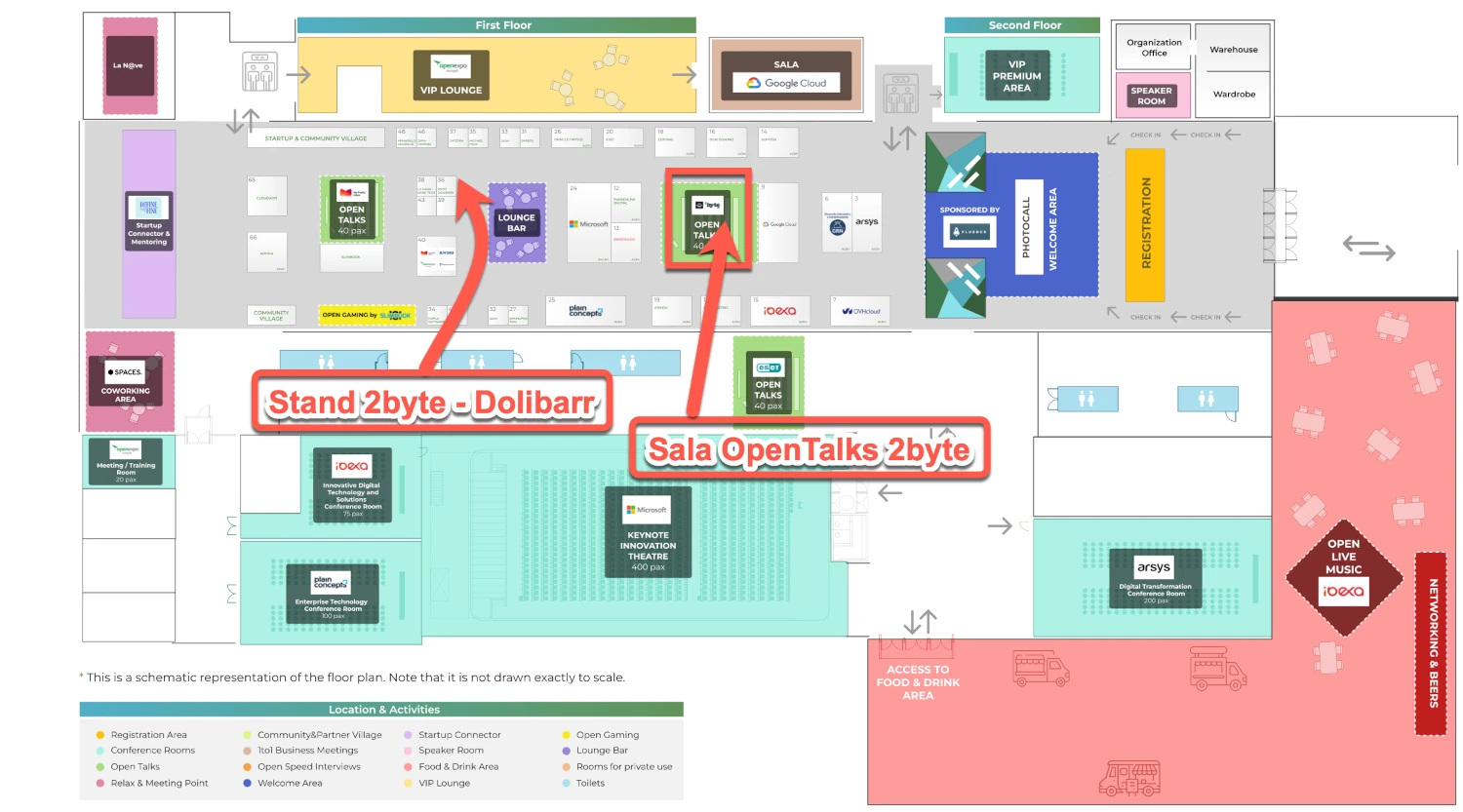Click the Location & Activities legend header
Screen dimensions: 1463x812
coord(381,710)
